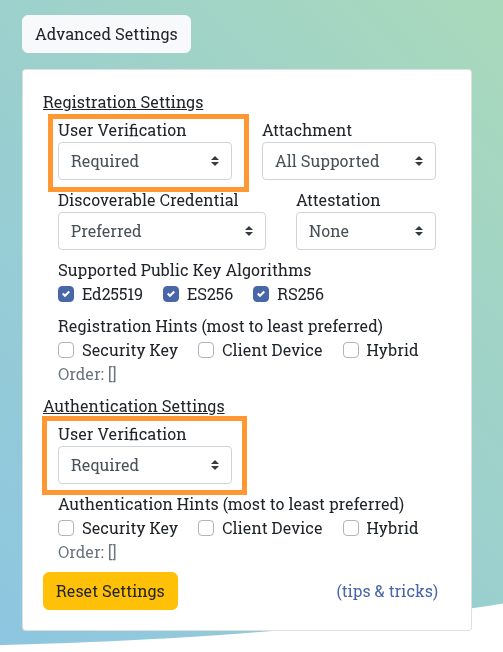Viewport: 503px width, 652px height.
Task: Click the Attestation dropdown arrow icon
Action: tap(419, 231)
